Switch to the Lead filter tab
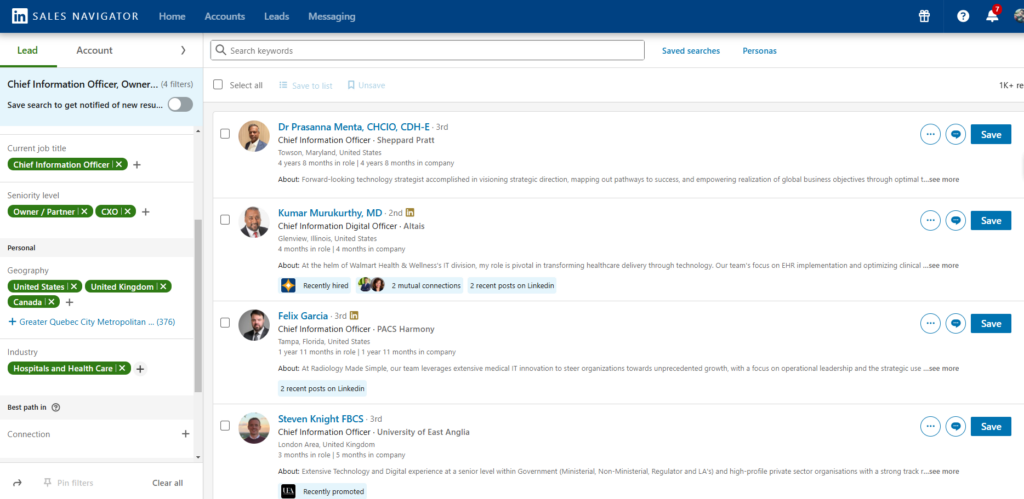The width and height of the screenshot is (1024, 499). (x=28, y=50)
